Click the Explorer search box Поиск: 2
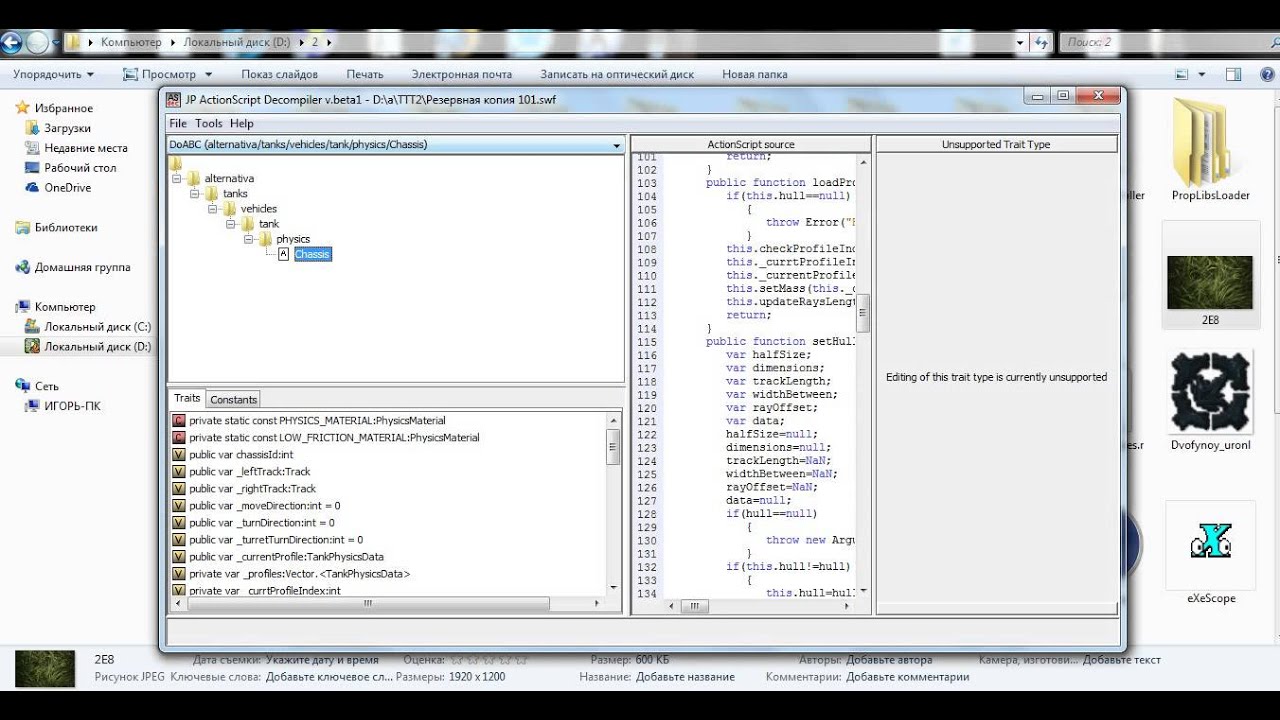Viewport: 1280px width, 720px height. (1162, 42)
